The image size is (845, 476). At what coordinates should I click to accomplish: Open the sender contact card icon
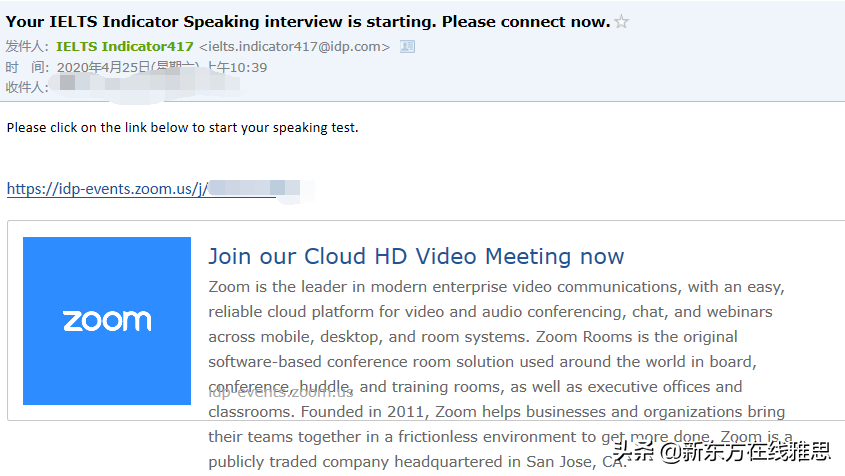[407, 47]
